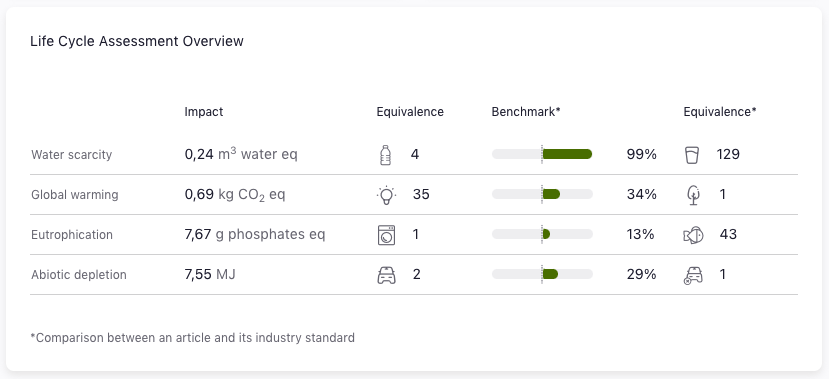Click the Life Cycle Assessment Overview title
The width and height of the screenshot is (829, 379).
click(x=137, y=41)
